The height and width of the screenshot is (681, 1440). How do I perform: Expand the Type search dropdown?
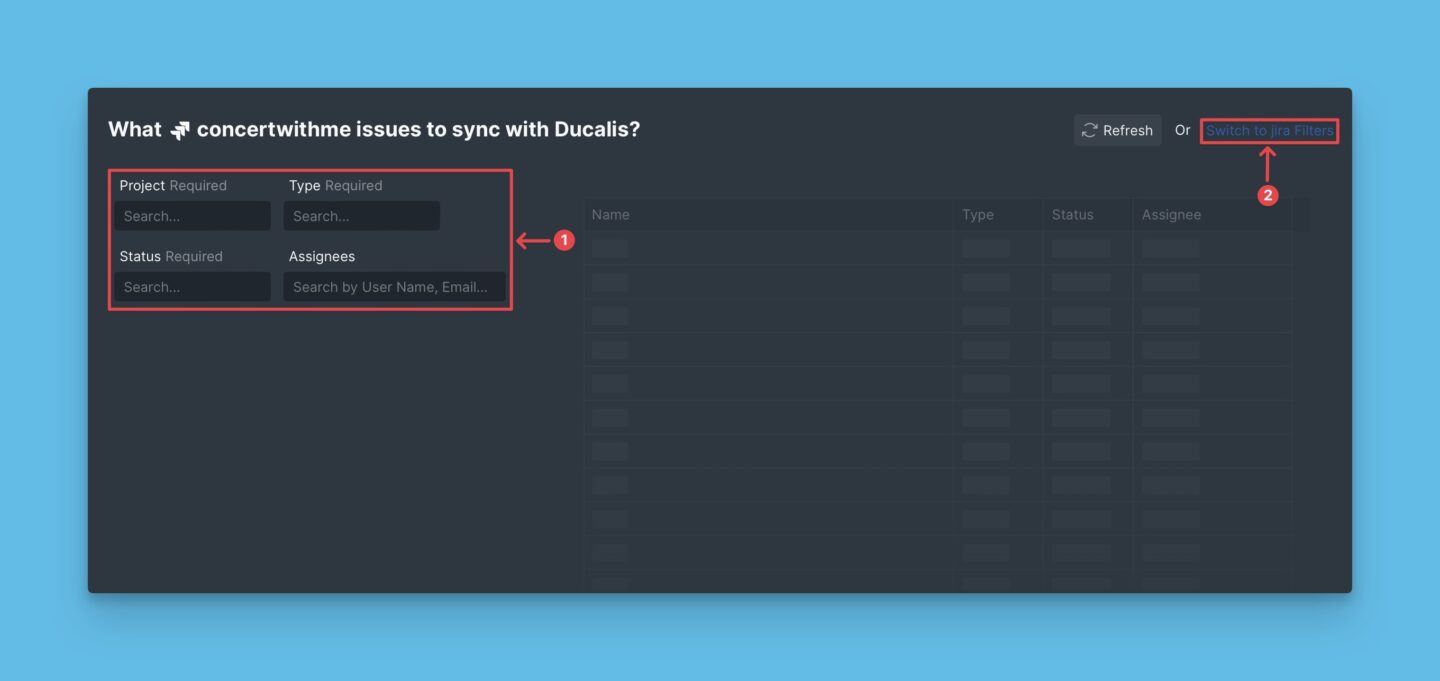click(361, 216)
